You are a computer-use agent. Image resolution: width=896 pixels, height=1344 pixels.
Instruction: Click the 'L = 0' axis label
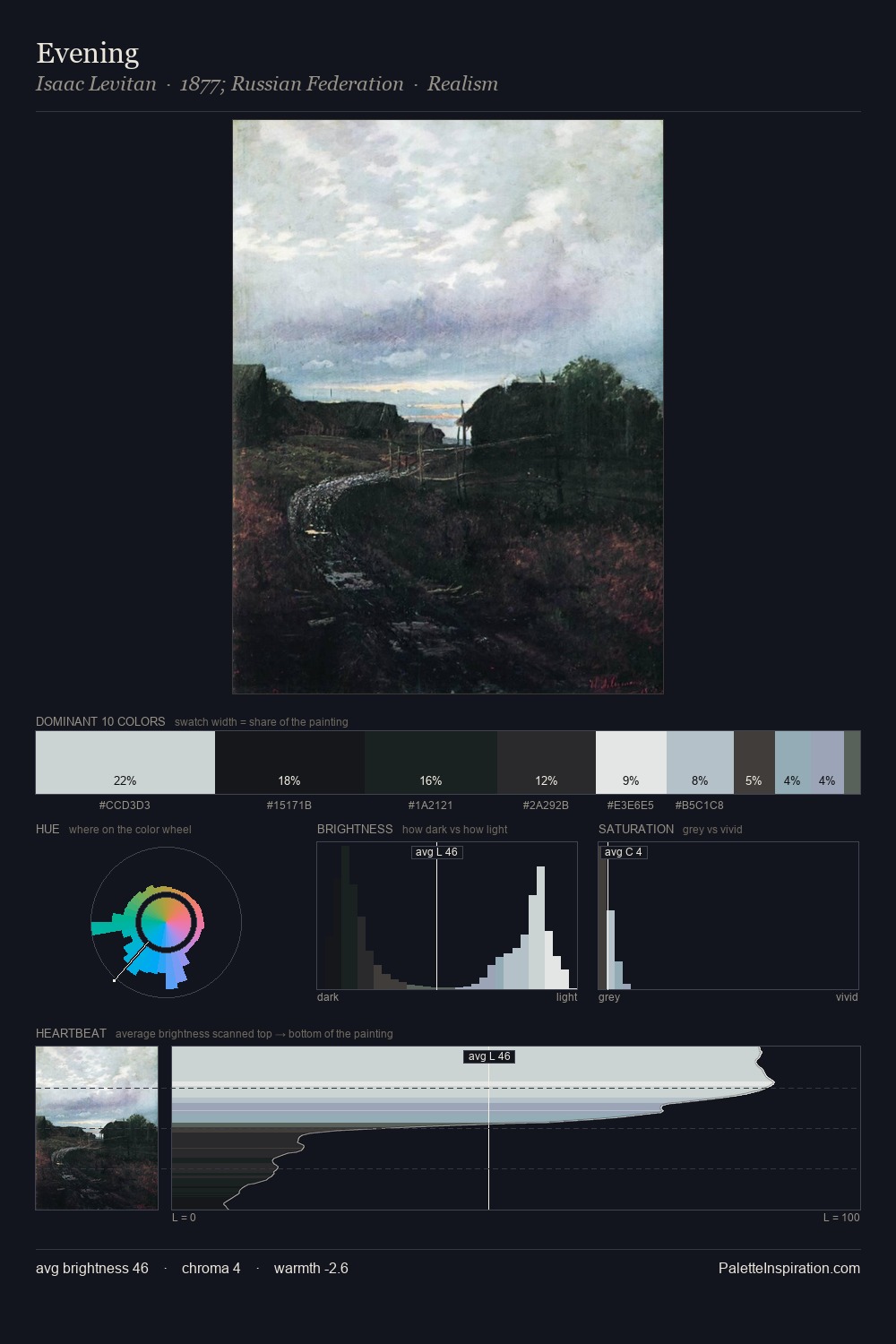184,1218
